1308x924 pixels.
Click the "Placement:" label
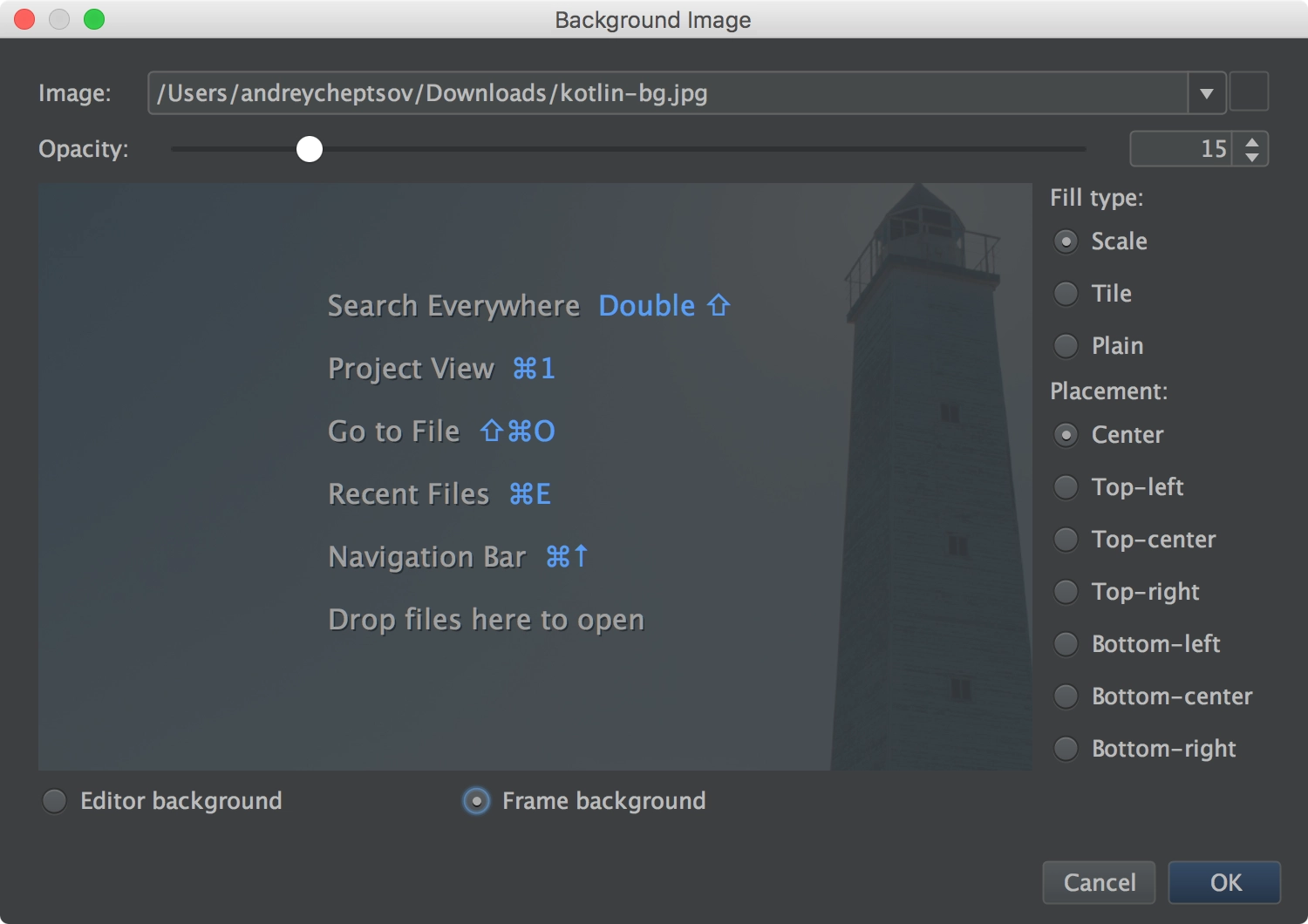pos(1108,391)
